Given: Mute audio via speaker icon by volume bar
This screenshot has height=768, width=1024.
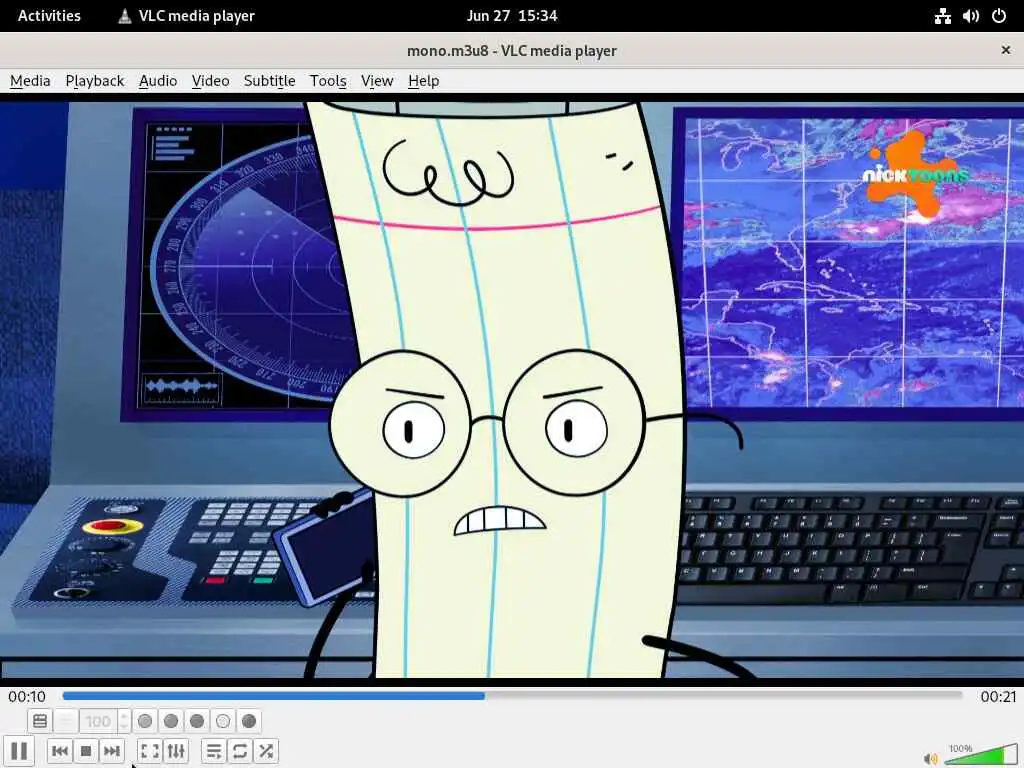Looking at the screenshot, I should [x=931, y=758].
